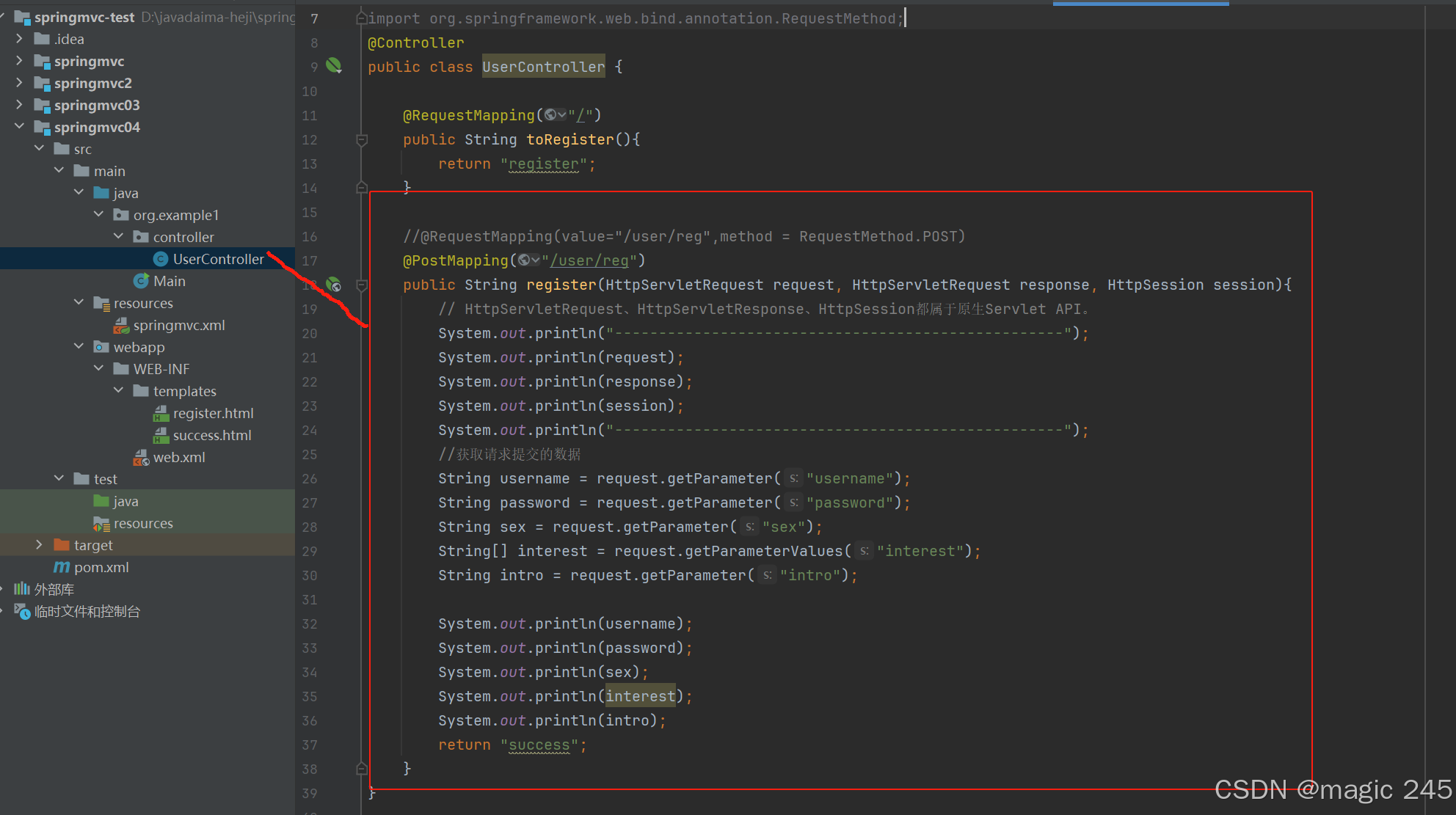Open the pom.xml Maven file
The height and width of the screenshot is (815, 1456).
[101, 567]
